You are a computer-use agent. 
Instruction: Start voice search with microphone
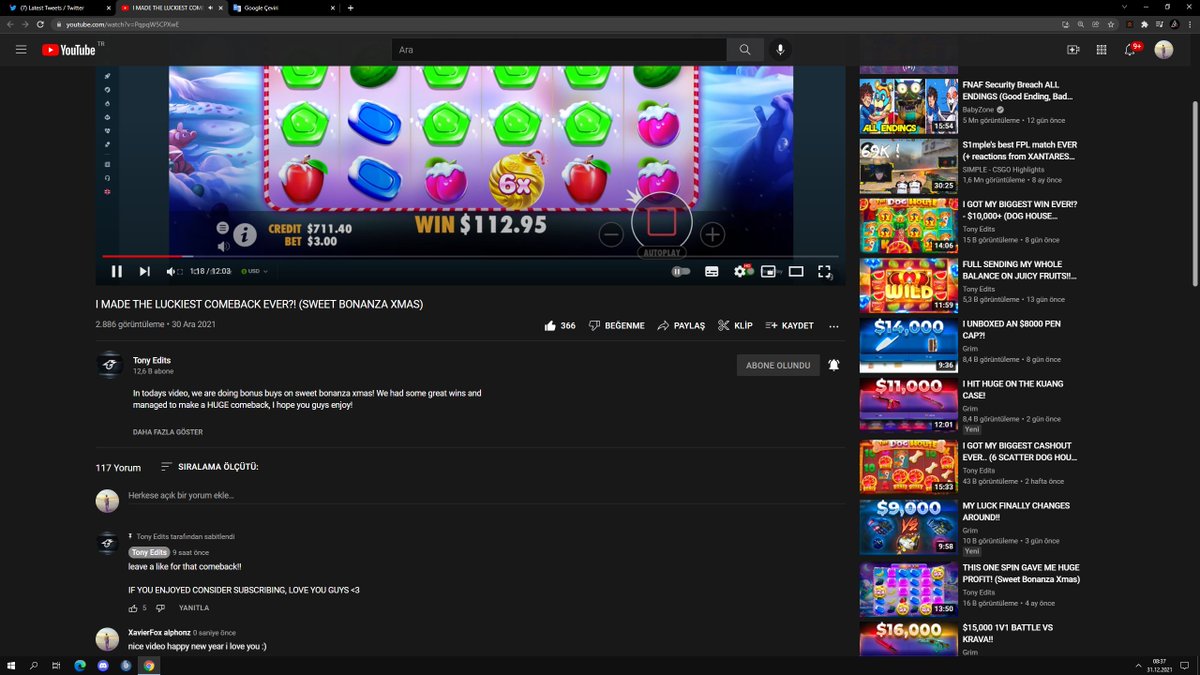pyautogui.click(x=781, y=49)
